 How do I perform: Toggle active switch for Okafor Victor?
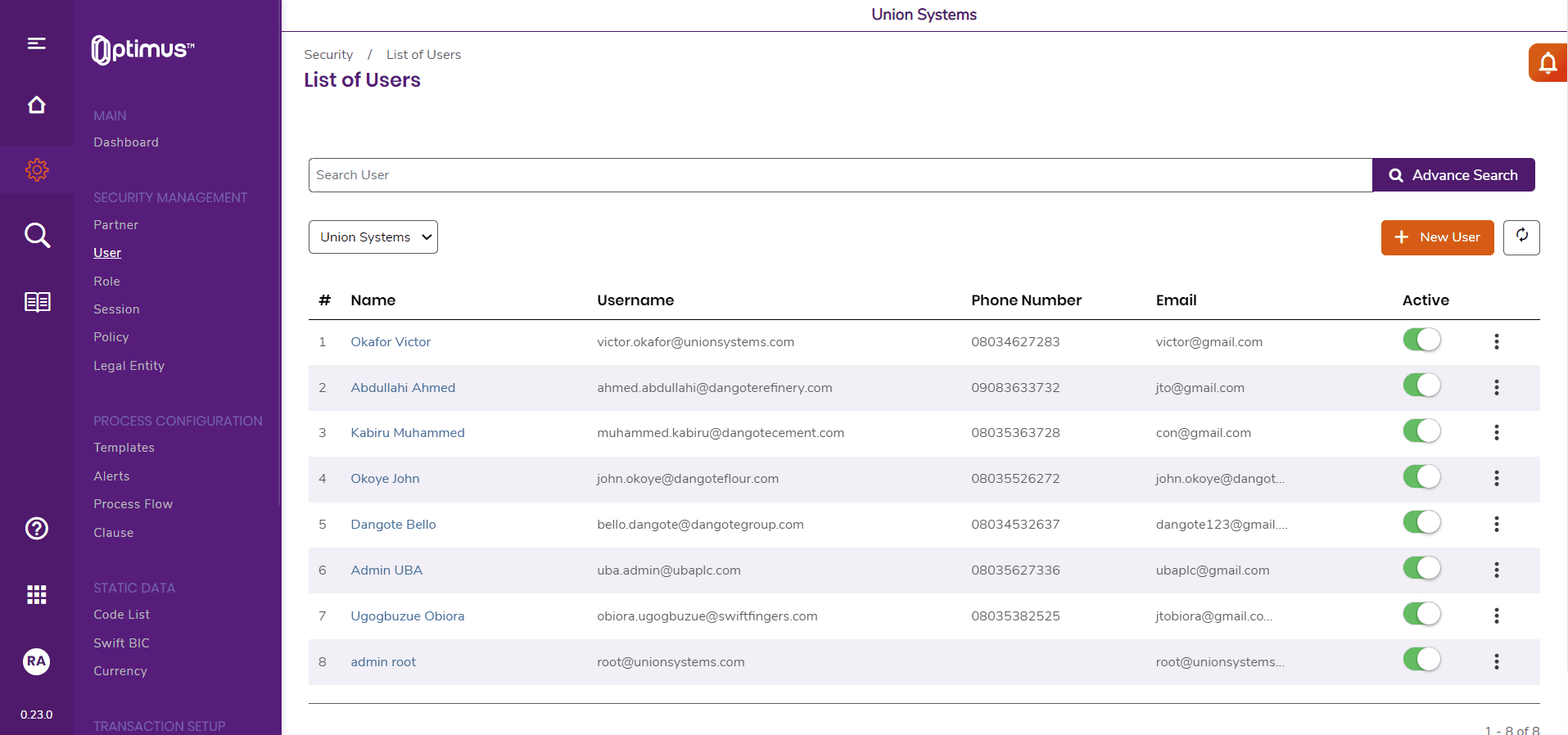tap(1421, 340)
